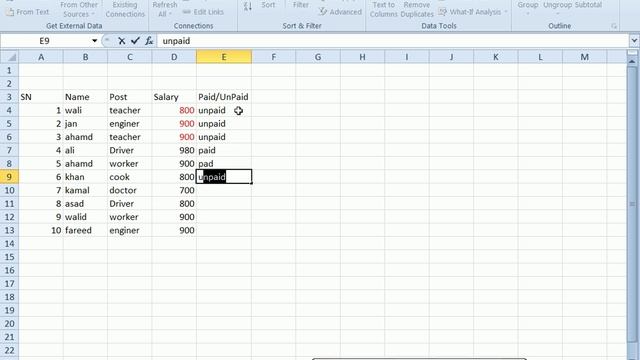Screen dimensions: 640x360
Task: Select the 'unpaid' cell in wali's row
Action: click(224, 110)
